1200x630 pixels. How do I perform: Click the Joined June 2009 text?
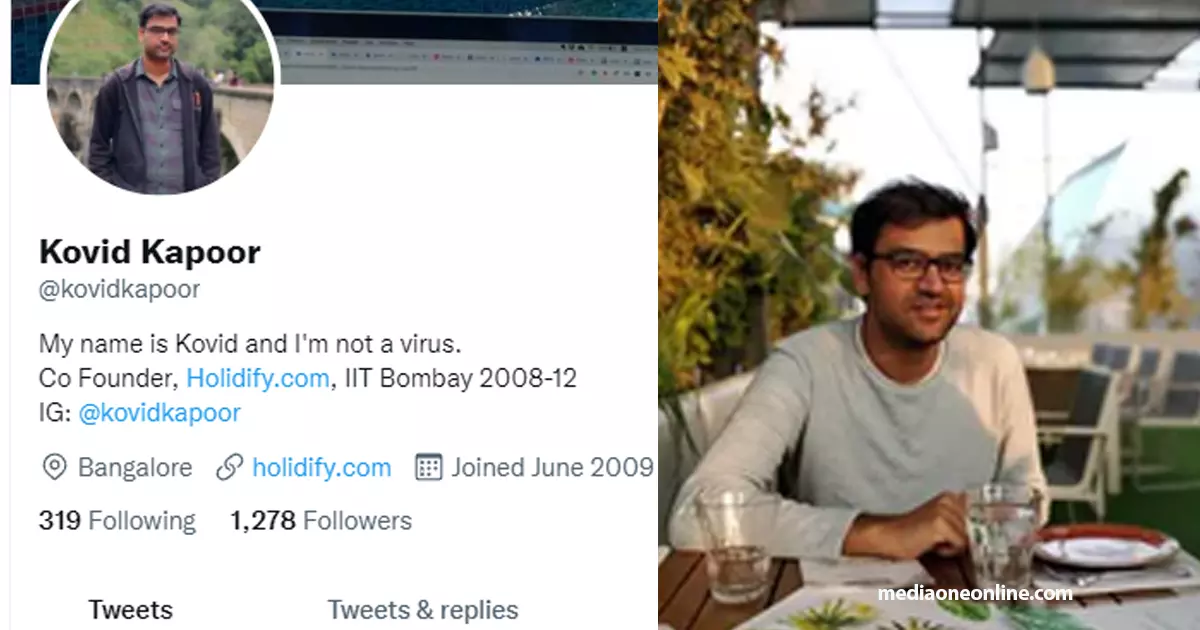552,467
